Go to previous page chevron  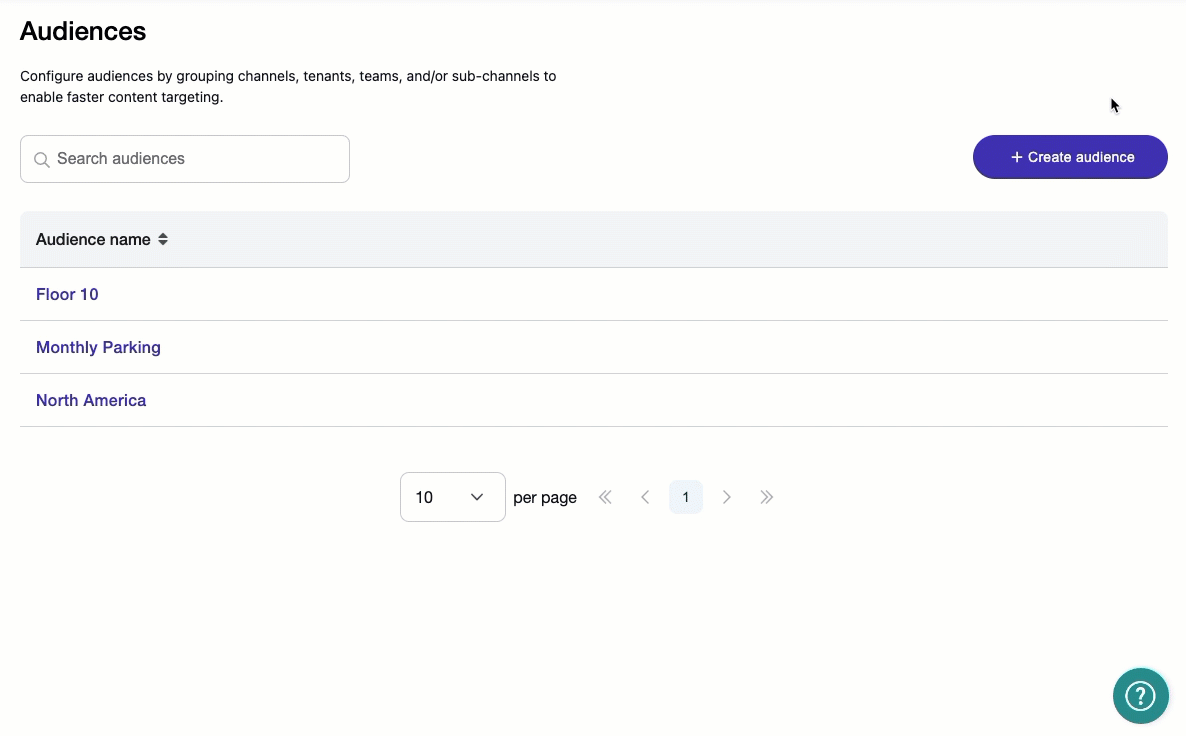tap(645, 497)
